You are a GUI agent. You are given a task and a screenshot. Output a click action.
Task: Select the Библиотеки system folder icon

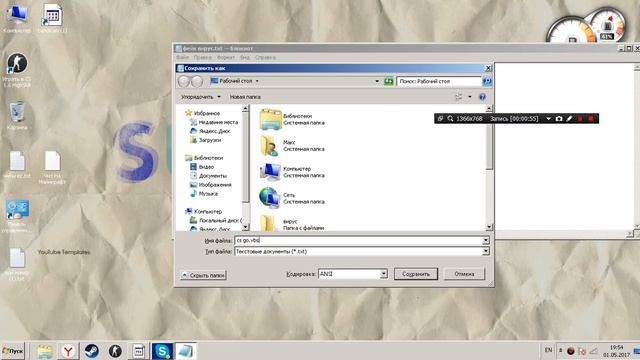click(x=270, y=119)
